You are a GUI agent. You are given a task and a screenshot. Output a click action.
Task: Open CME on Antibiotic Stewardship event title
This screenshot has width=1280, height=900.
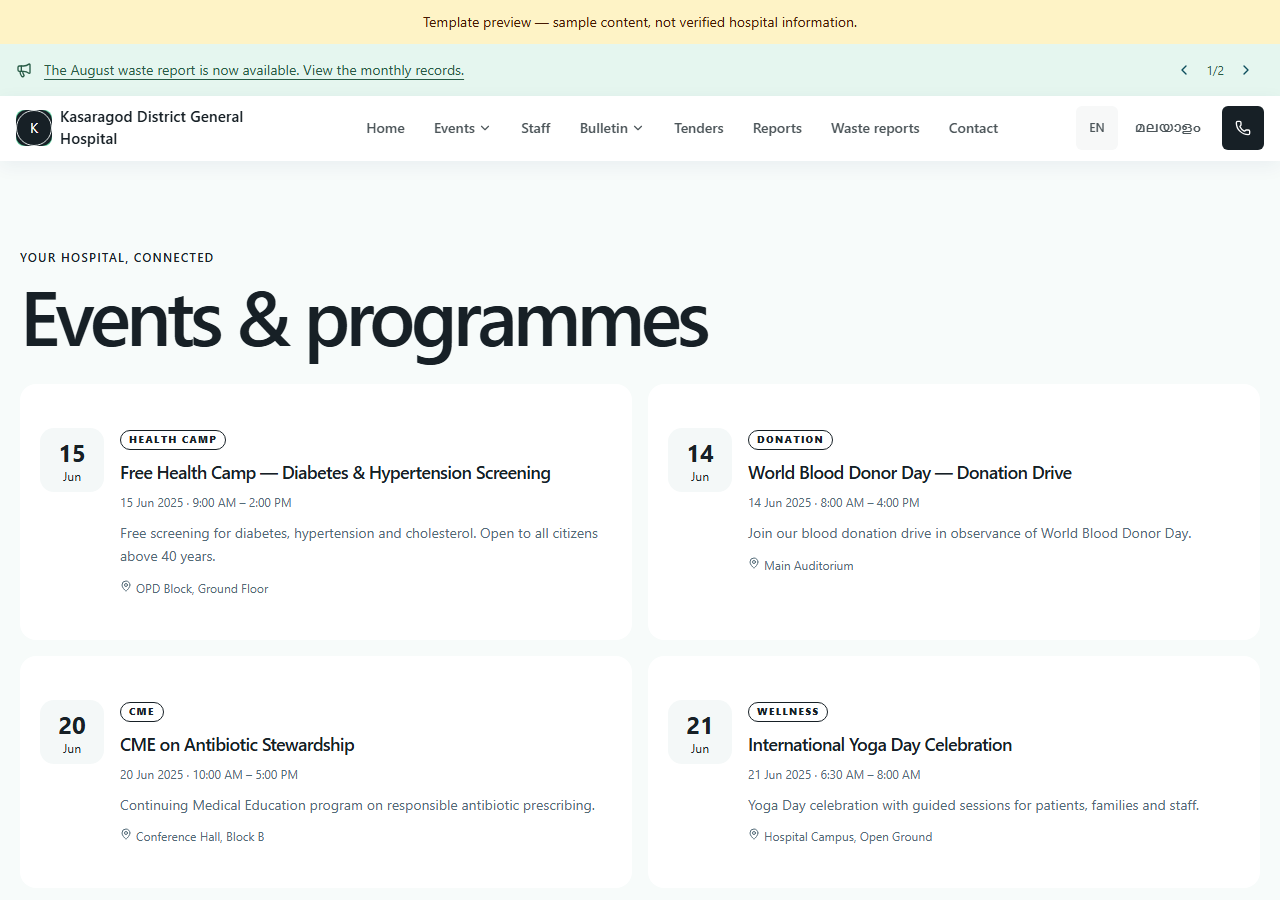pyautogui.click(x=237, y=745)
